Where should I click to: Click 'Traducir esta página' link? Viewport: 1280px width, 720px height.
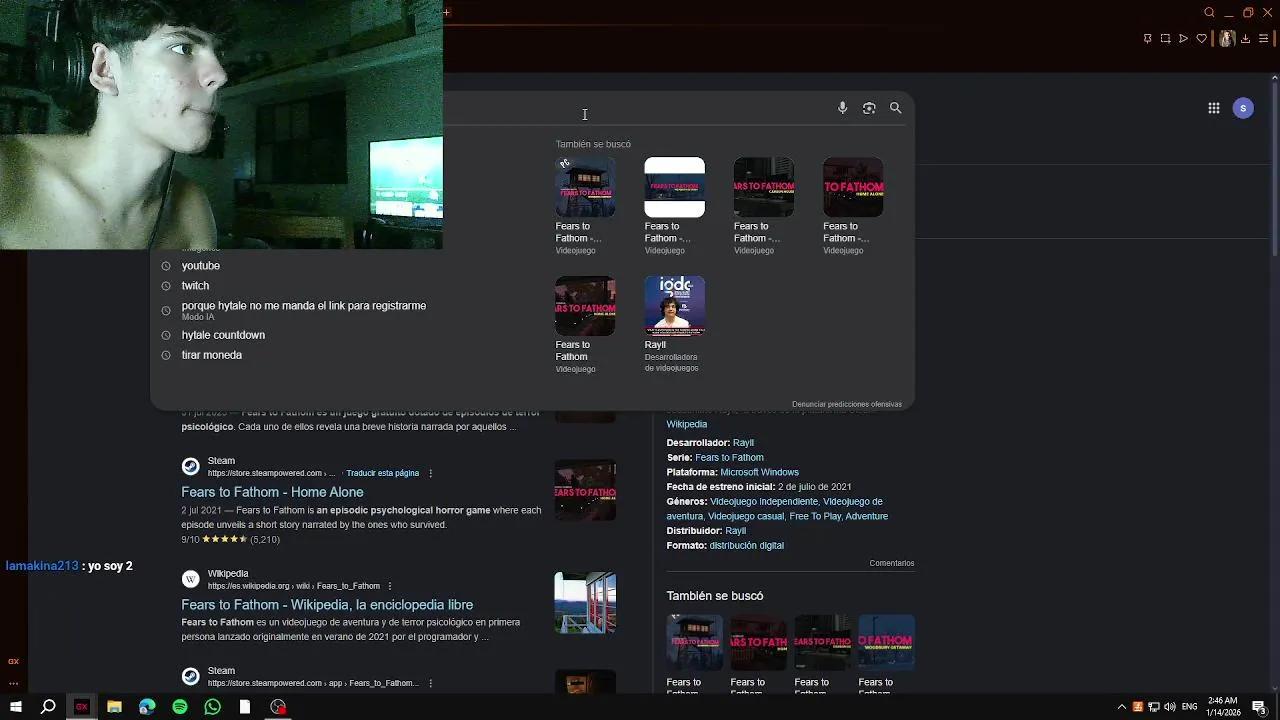point(382,473)
